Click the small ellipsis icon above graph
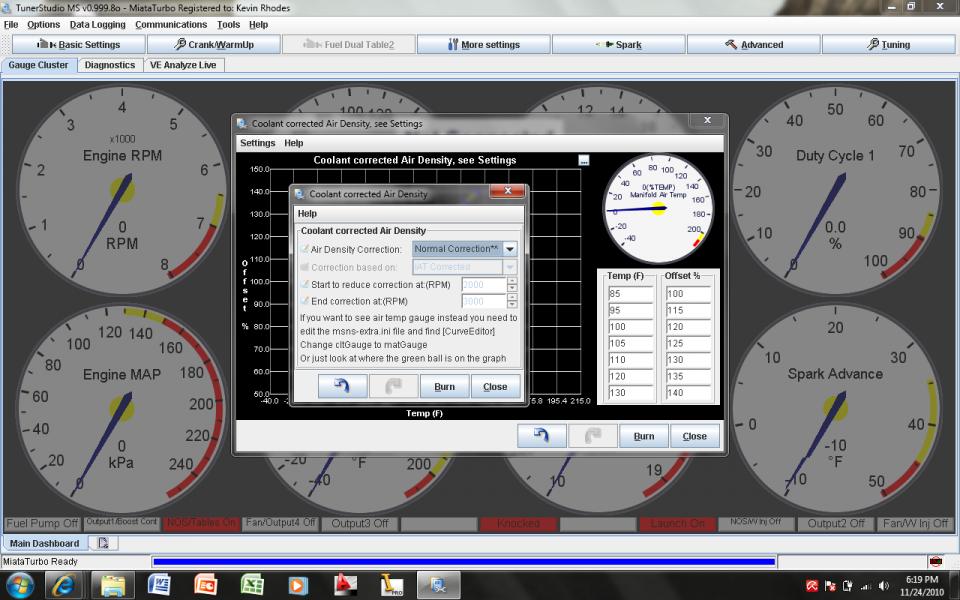 [x=584, y=160]
